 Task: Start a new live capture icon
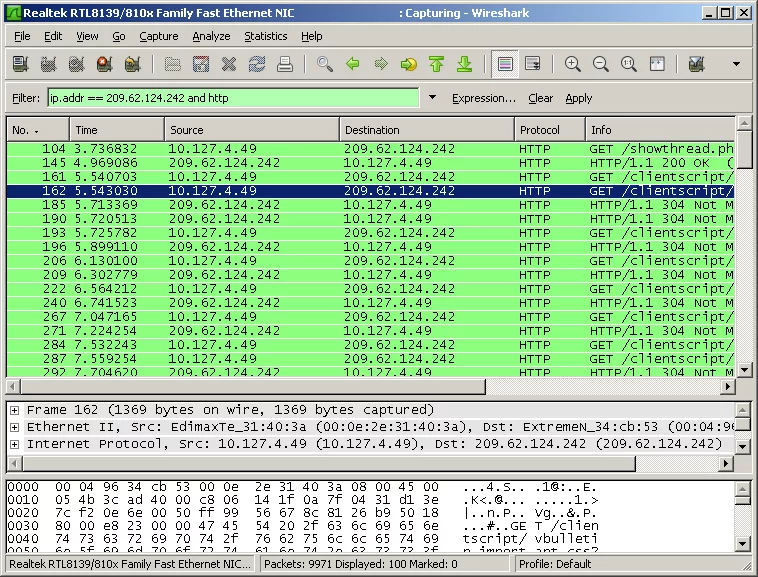click(x=76, y=64)
